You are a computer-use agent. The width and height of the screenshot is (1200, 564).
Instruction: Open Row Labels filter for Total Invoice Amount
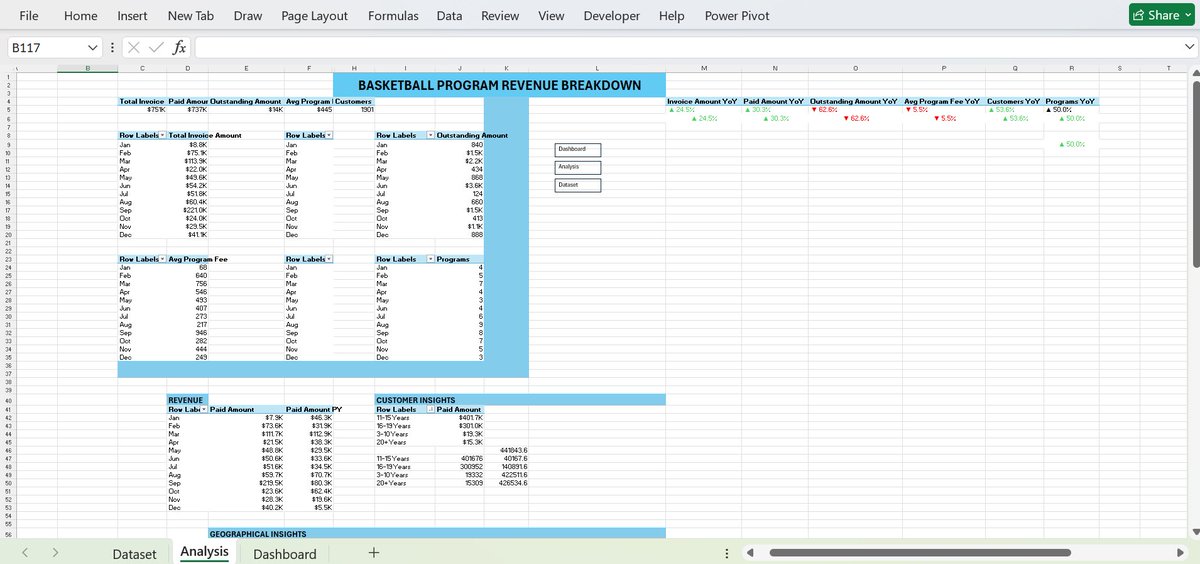coord(164,134)
